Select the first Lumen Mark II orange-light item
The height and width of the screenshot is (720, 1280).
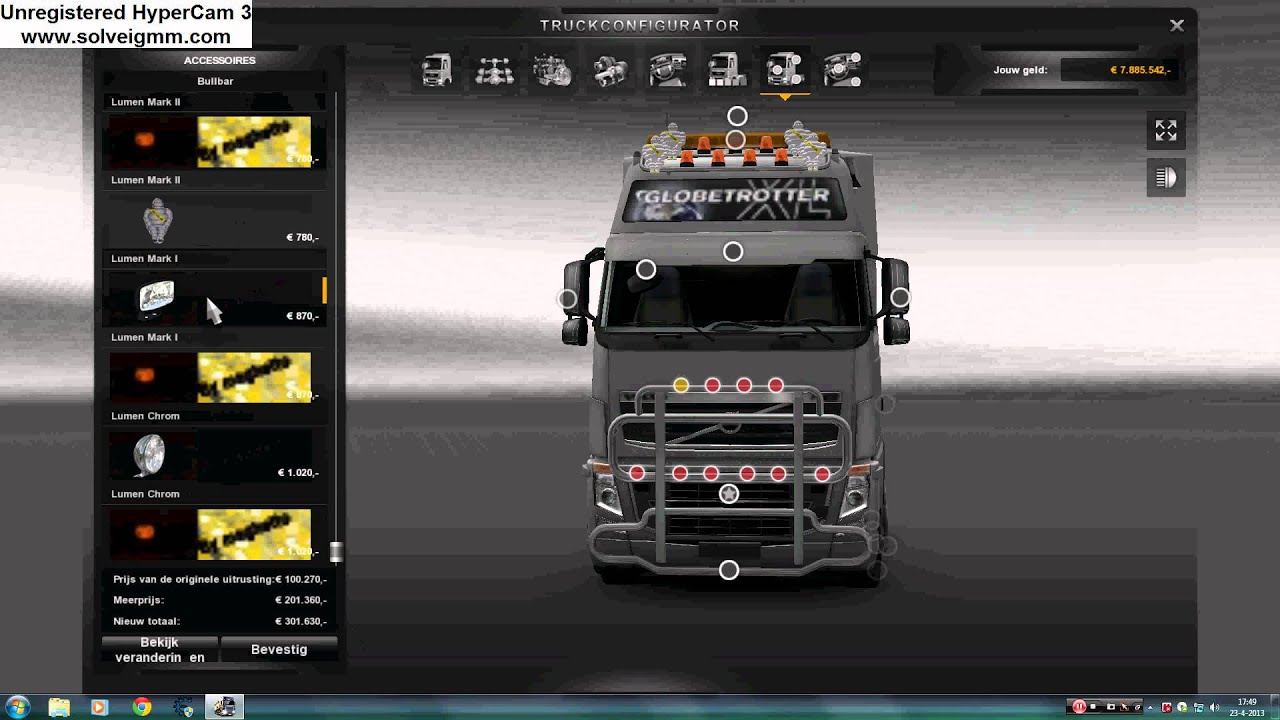click(x=215, y=142)
